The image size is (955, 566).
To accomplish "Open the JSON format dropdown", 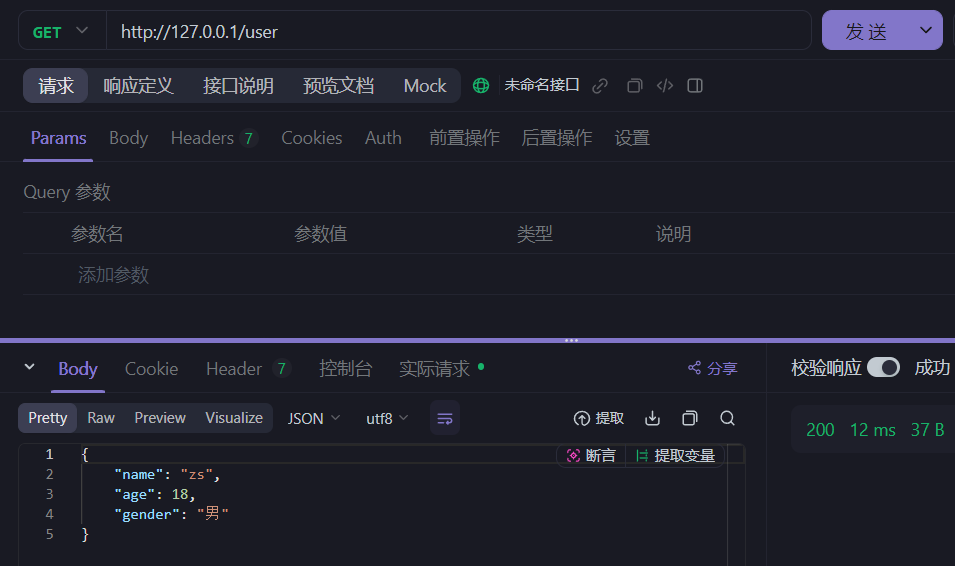I will [x=314, y=419].
